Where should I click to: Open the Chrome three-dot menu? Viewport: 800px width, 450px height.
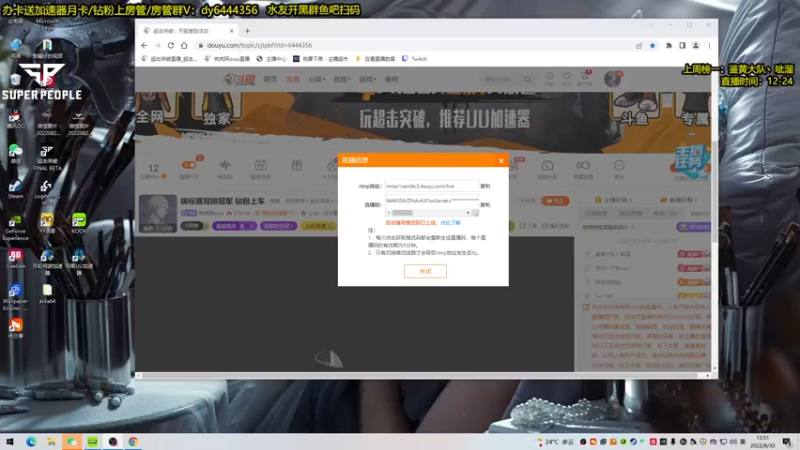(709, 45)
